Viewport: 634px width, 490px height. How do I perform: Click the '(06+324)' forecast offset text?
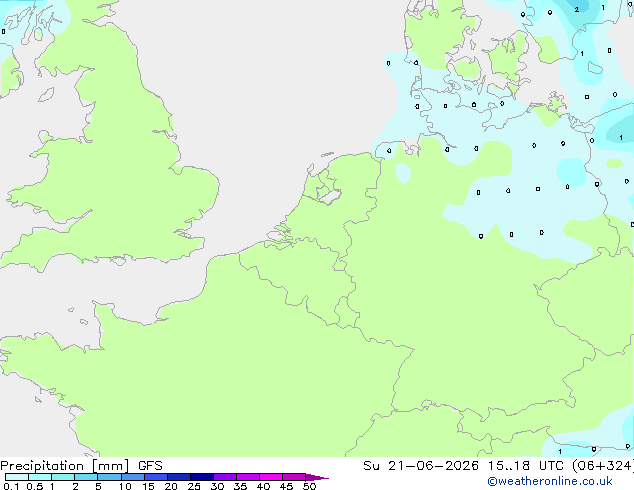[603, 466]
